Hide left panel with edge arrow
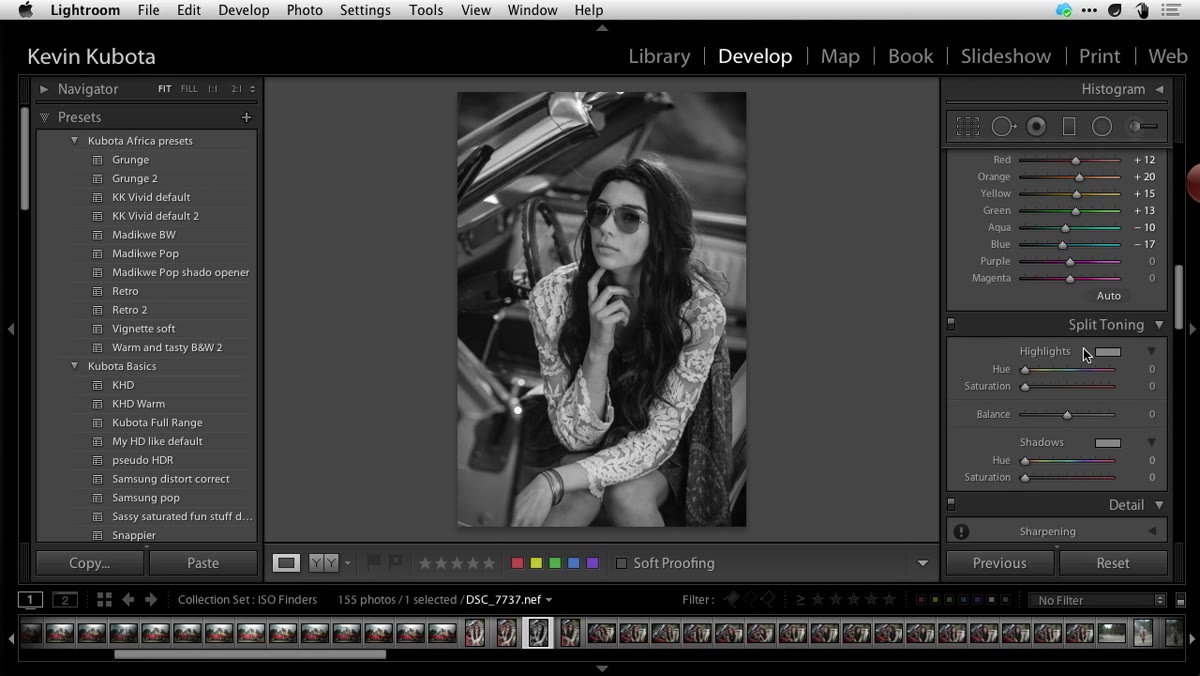The width and height of the screenshot is (1200, 676). (x=11, y=328)
